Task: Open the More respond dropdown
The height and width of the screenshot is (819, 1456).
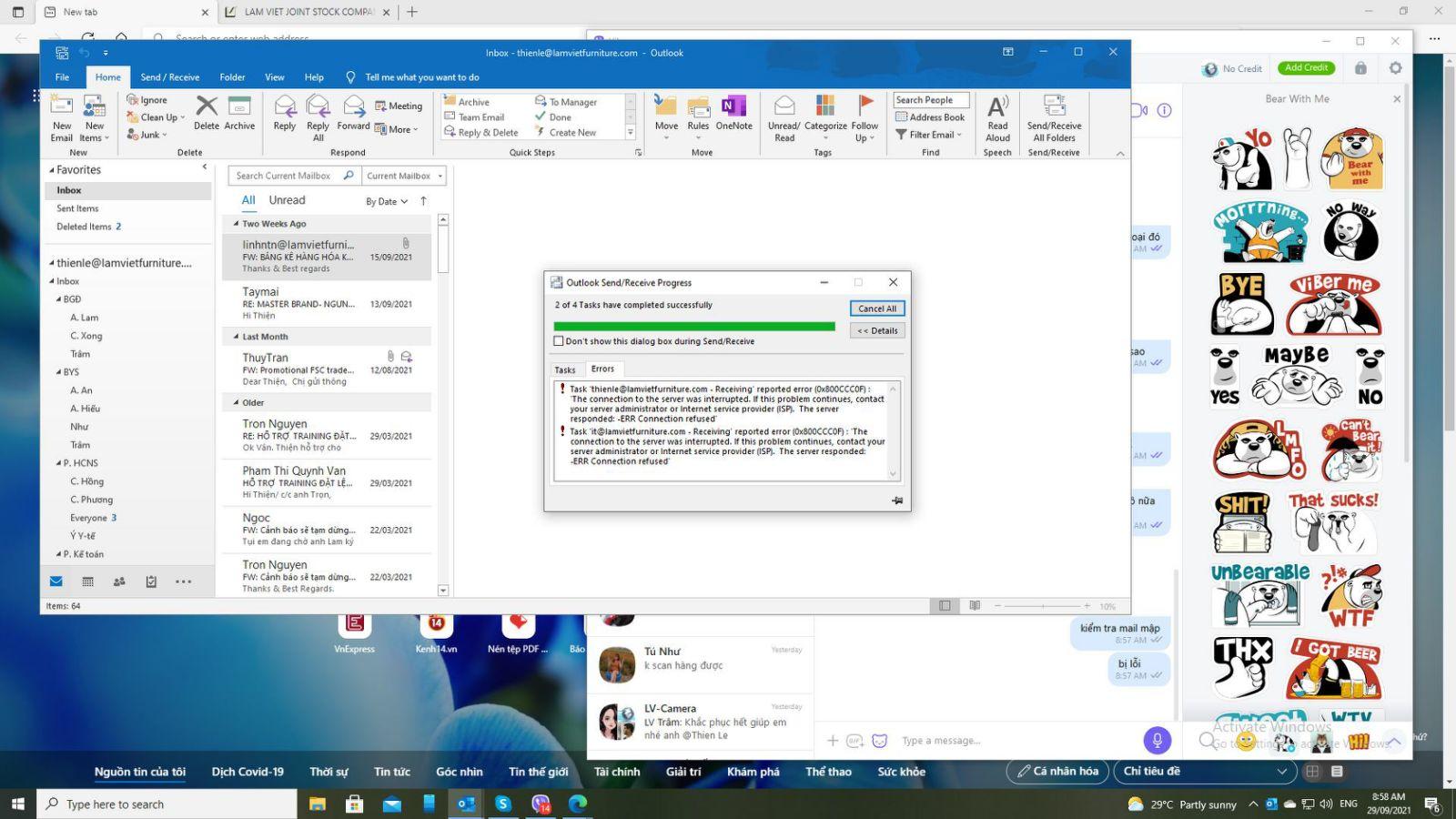Action: (396, 129)
